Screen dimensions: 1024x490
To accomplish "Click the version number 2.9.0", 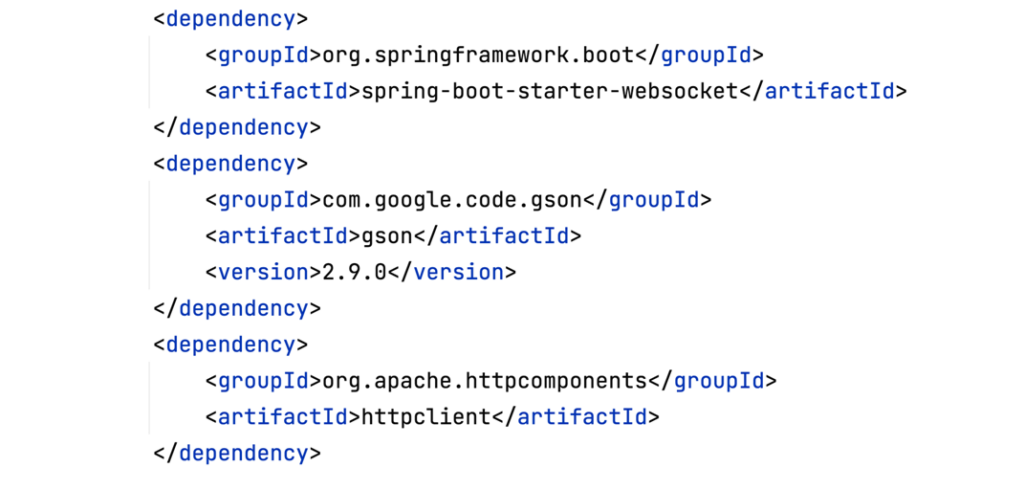I will (x=355, y=272).
